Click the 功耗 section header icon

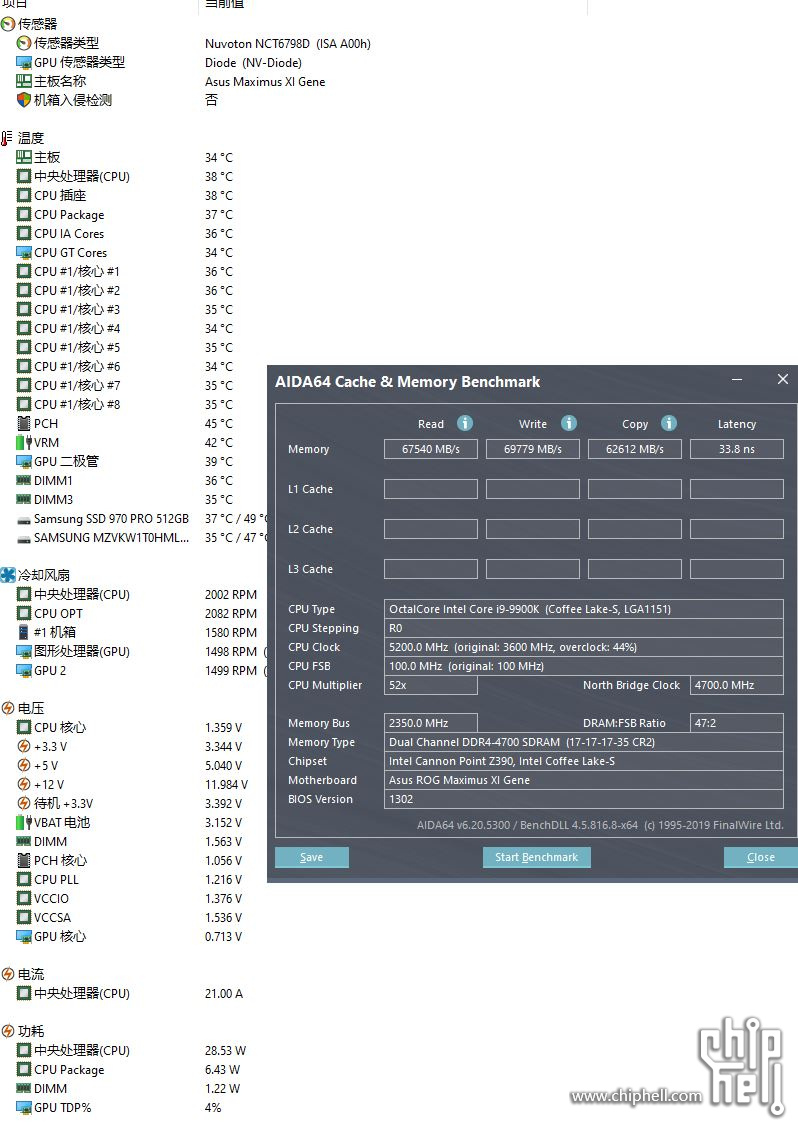pos(8,1031)
